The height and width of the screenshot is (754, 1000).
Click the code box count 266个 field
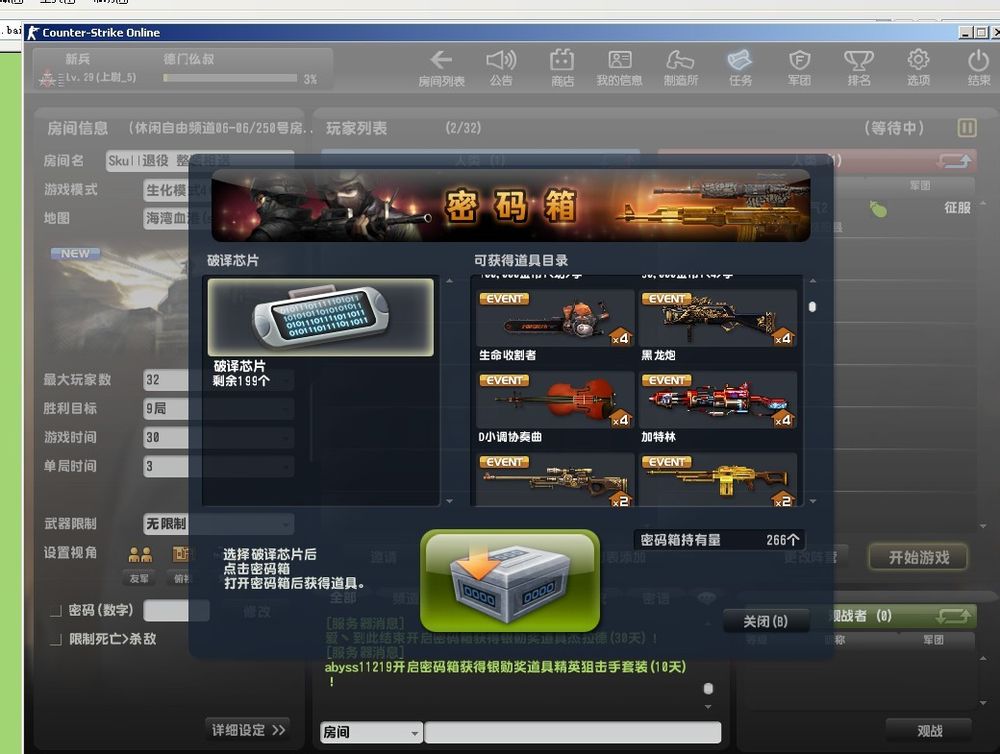[719, 540]
